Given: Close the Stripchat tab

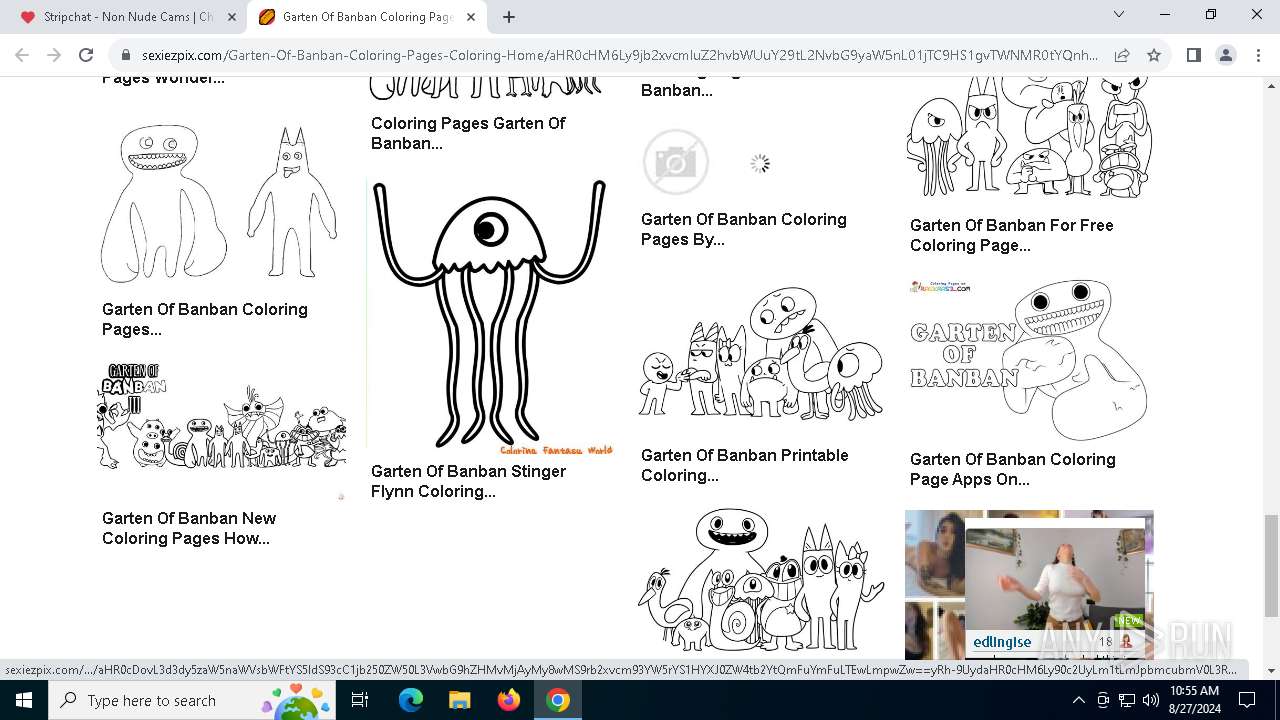Looking at the screenshot, I should tap(231, 17).
